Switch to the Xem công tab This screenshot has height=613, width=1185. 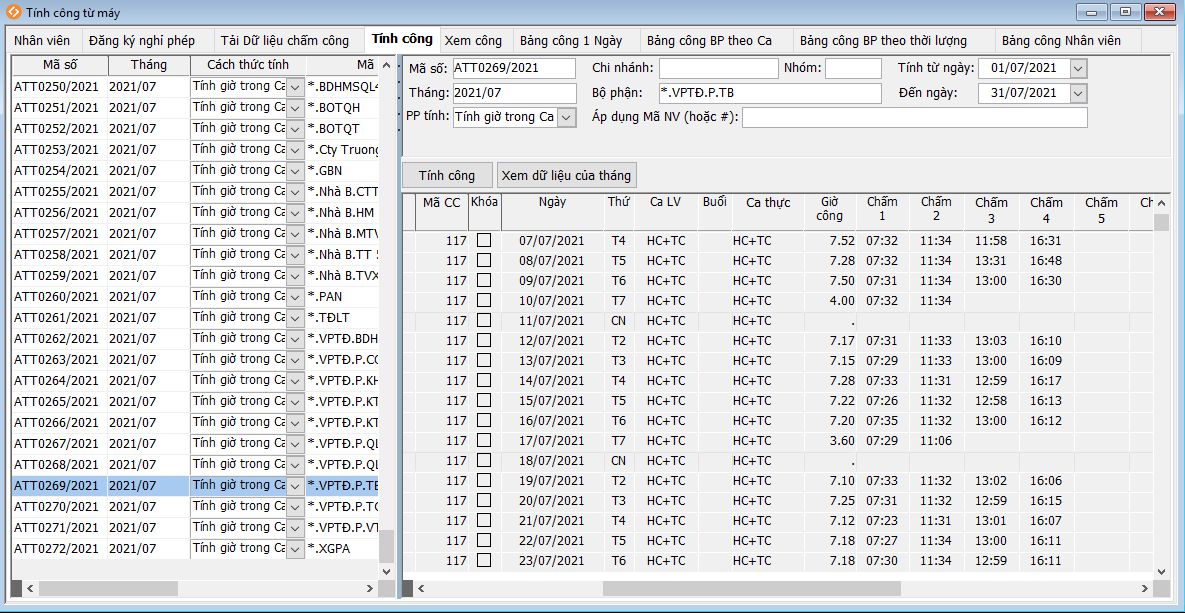[473, 41]
